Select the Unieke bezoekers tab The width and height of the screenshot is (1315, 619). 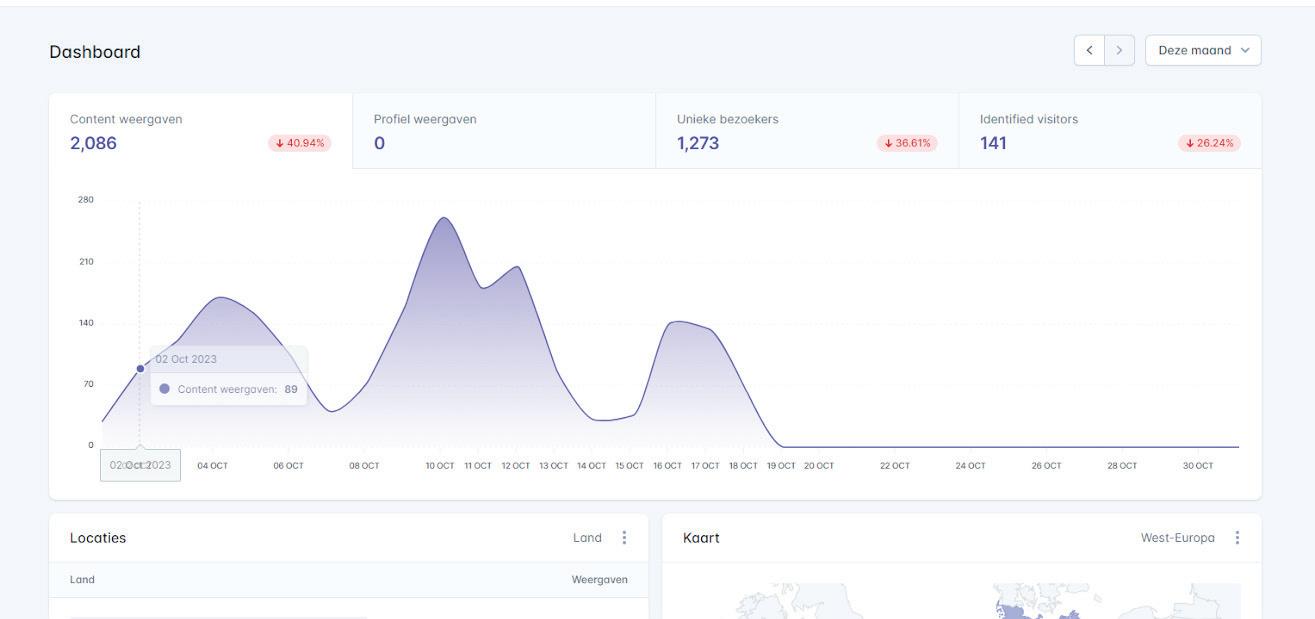(x=807, y=131)
